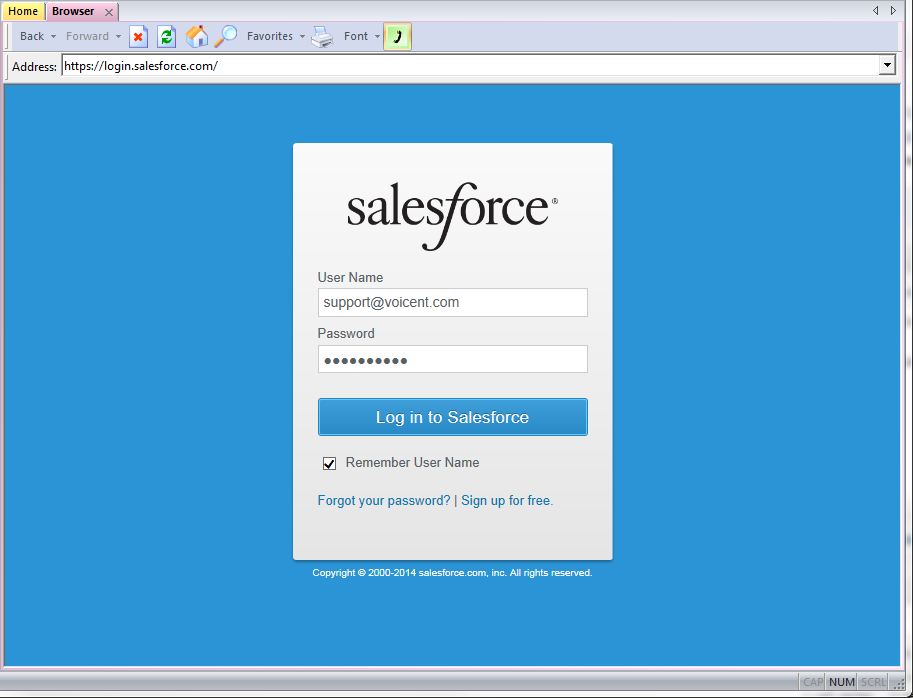
Task: Open the Font dropdown arrow
Action: [x=377, y=37]
